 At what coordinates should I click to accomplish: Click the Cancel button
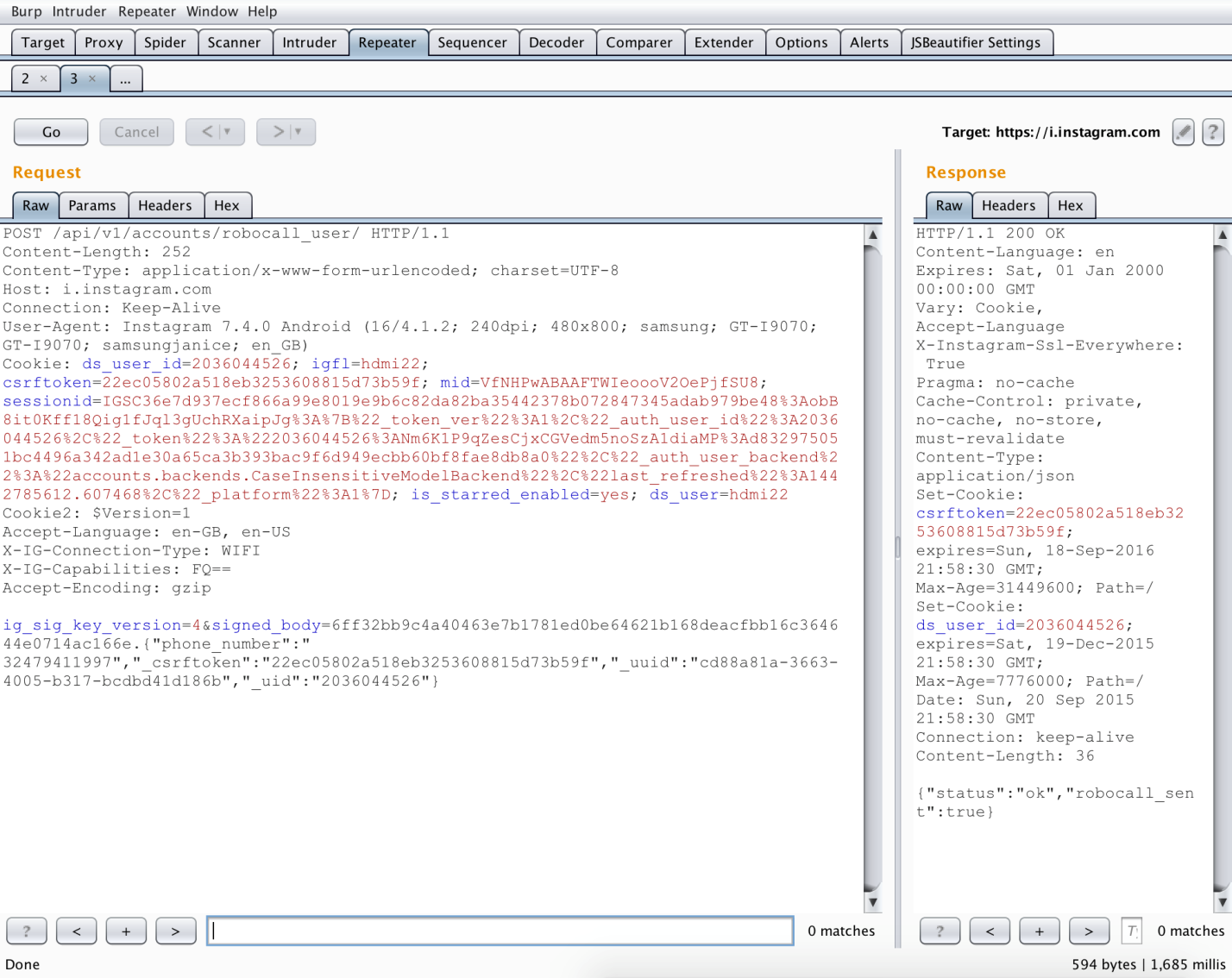136,132
